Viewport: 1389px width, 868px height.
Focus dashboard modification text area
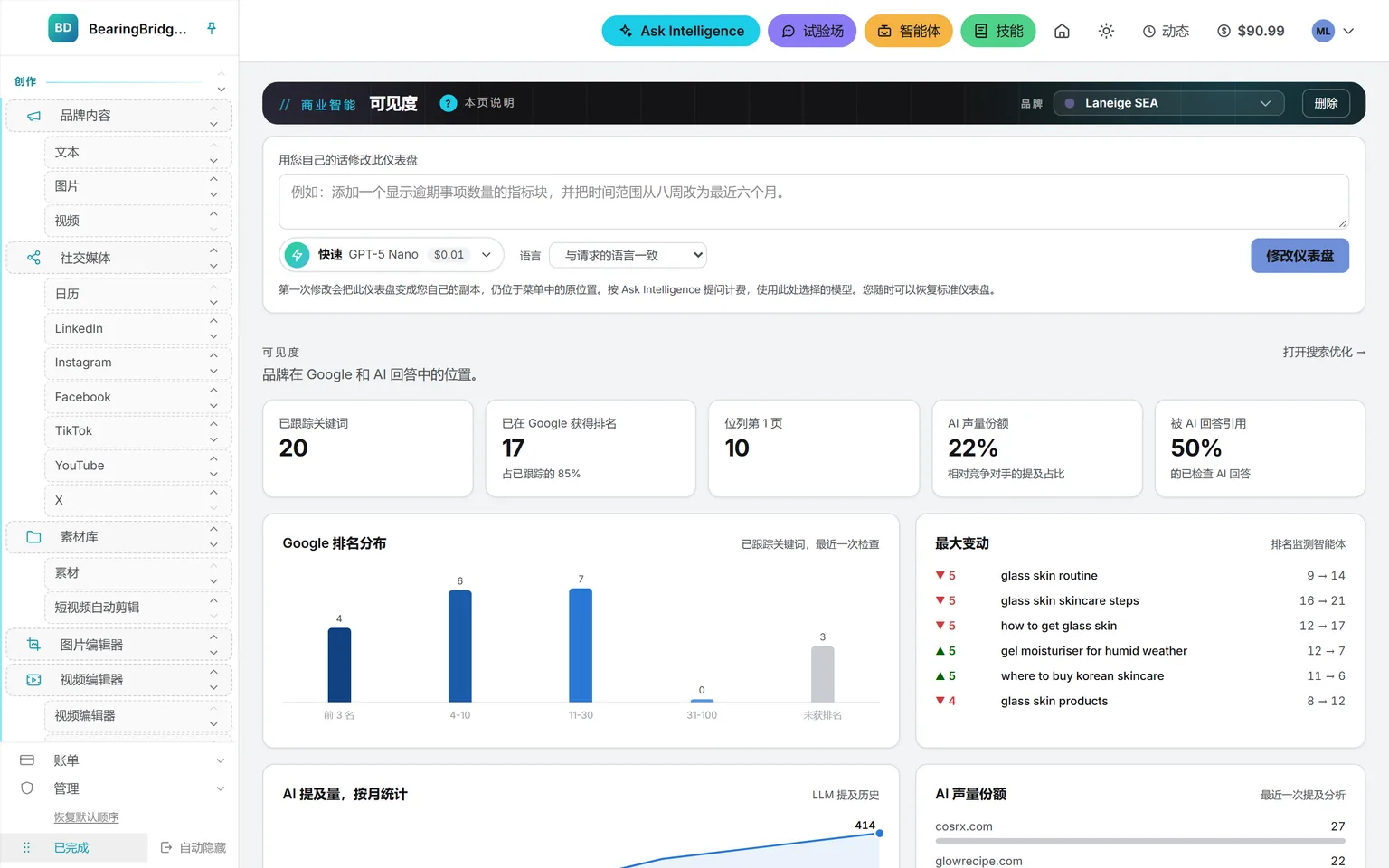[x=814, y=202]
